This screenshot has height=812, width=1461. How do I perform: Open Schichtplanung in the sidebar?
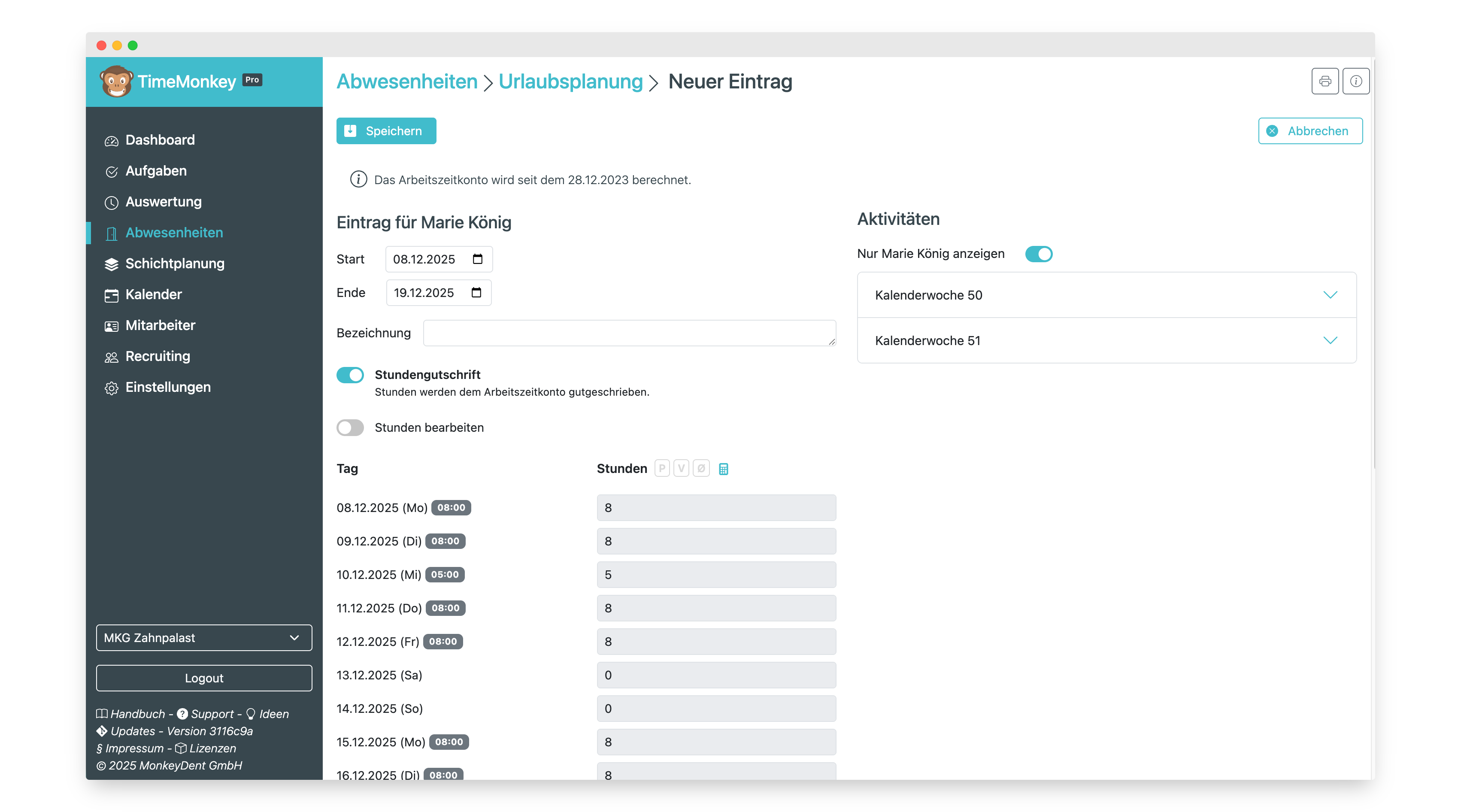pos(175,264)
